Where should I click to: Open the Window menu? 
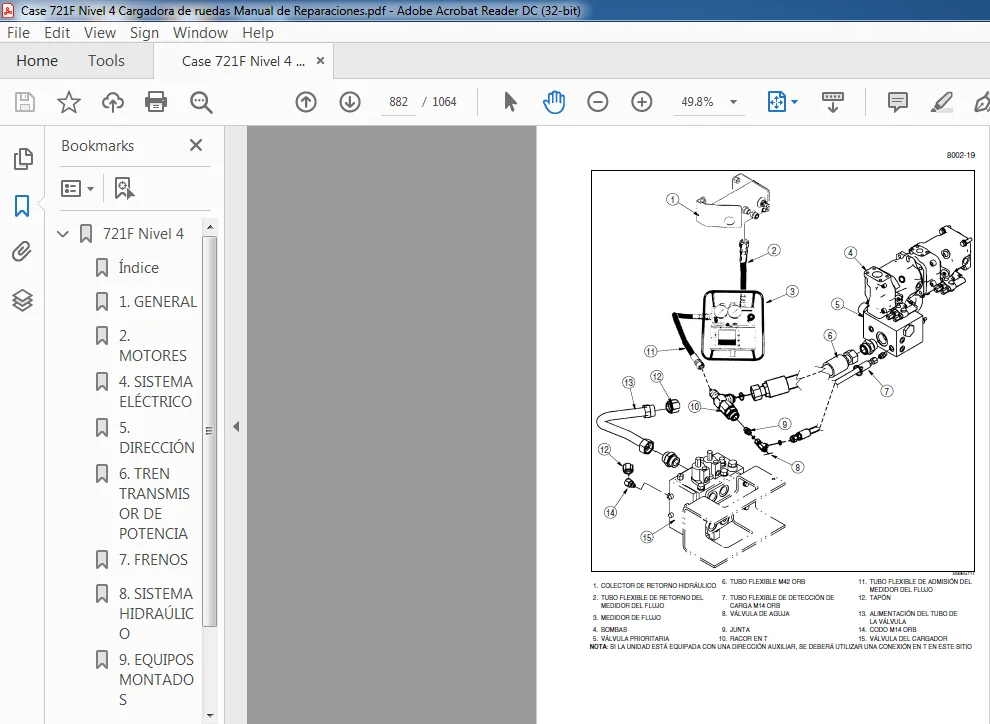tap(200, 33)
